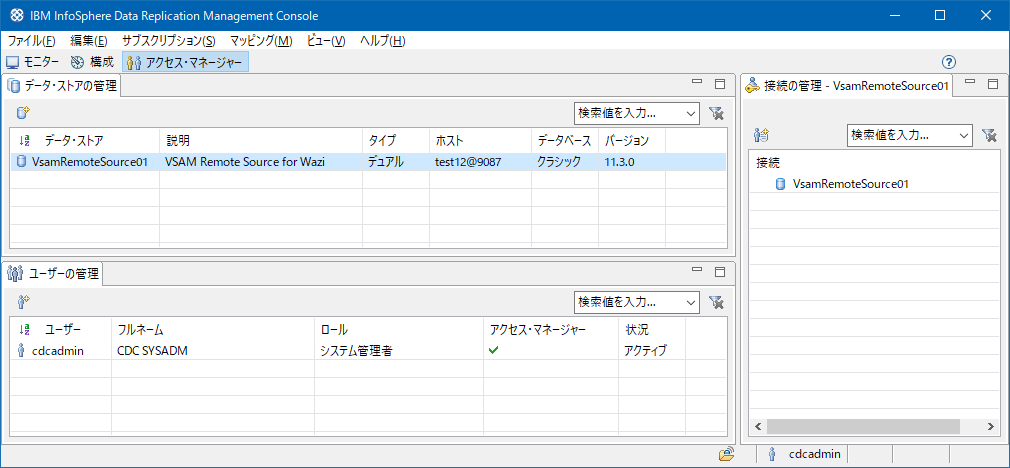Sort by the ホスト column header
The image size is (1010, 468).
[x=480, y=140]
